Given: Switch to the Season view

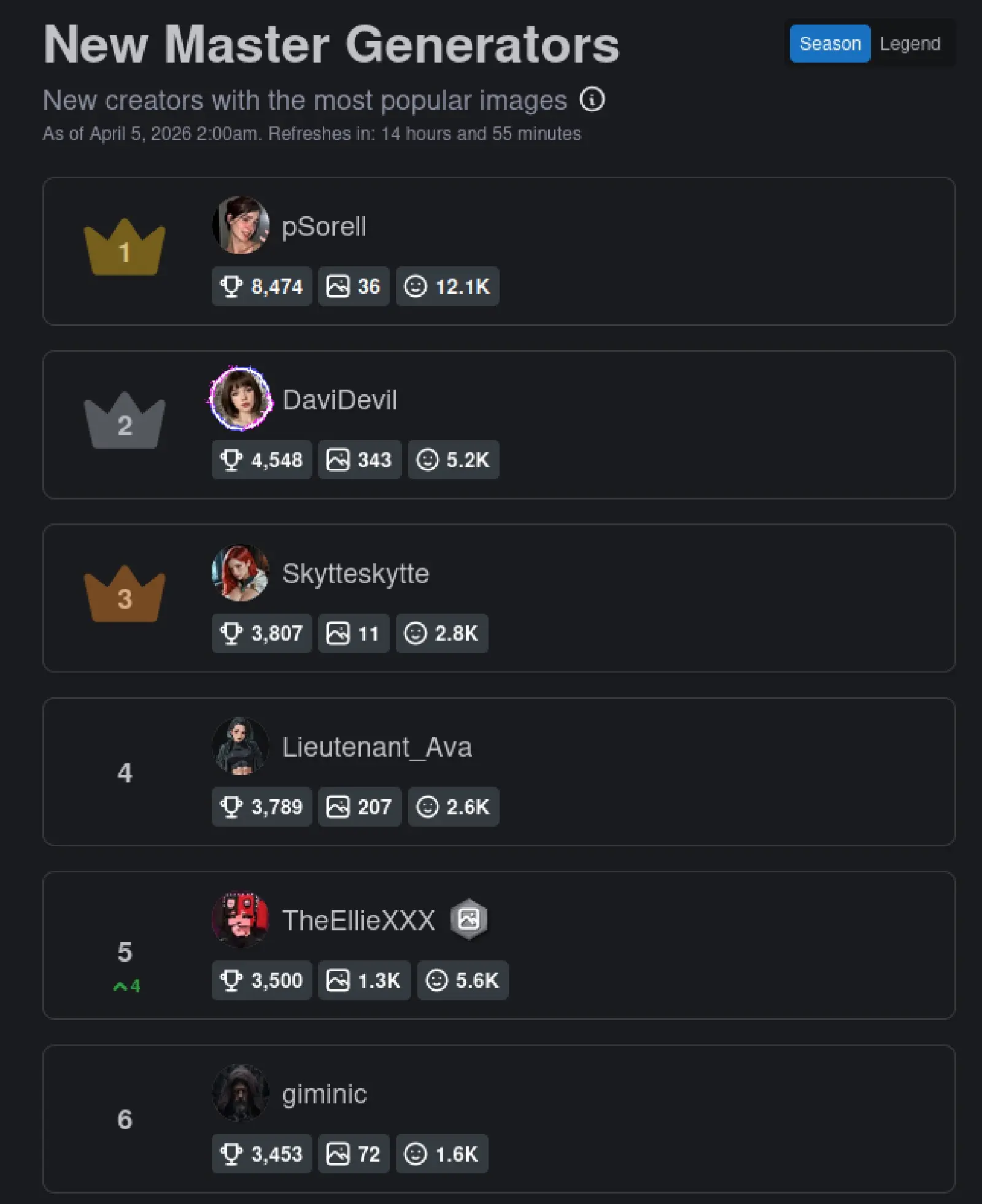Looking at the screenshot, I should pyautogui.click(x=830, y=44).
